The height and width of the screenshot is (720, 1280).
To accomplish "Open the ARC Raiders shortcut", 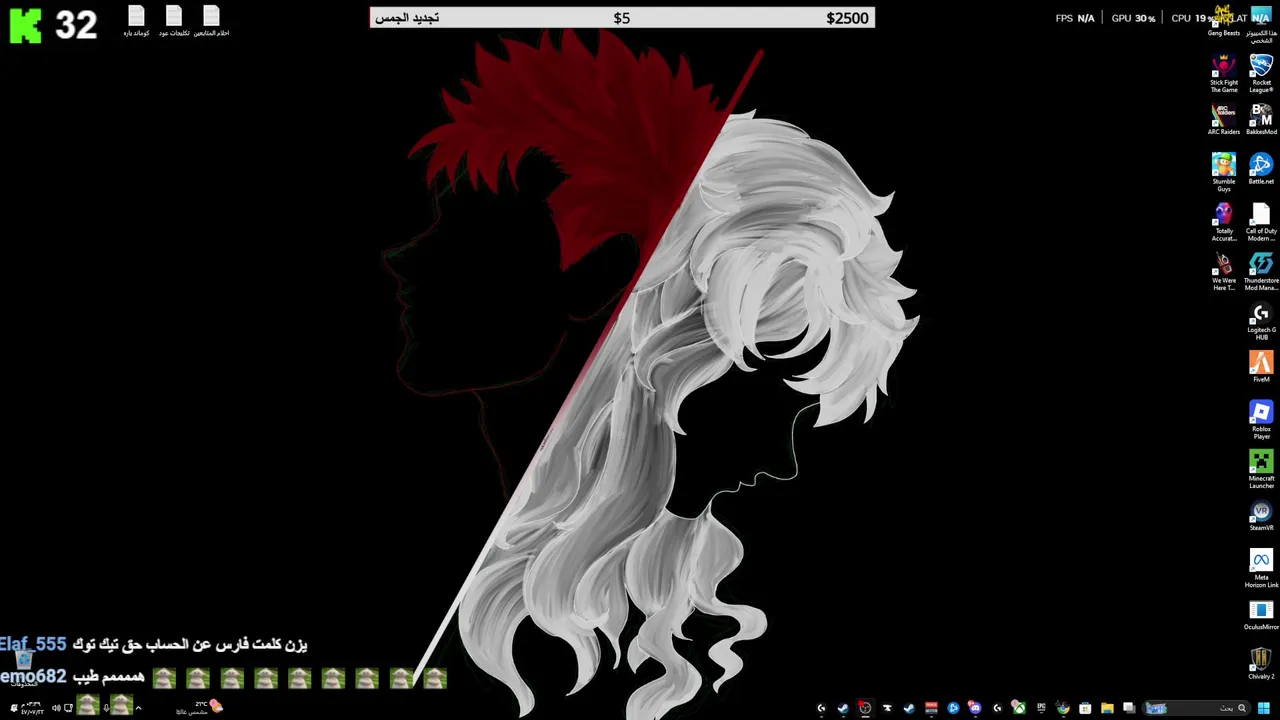I will coord(1223,120).
